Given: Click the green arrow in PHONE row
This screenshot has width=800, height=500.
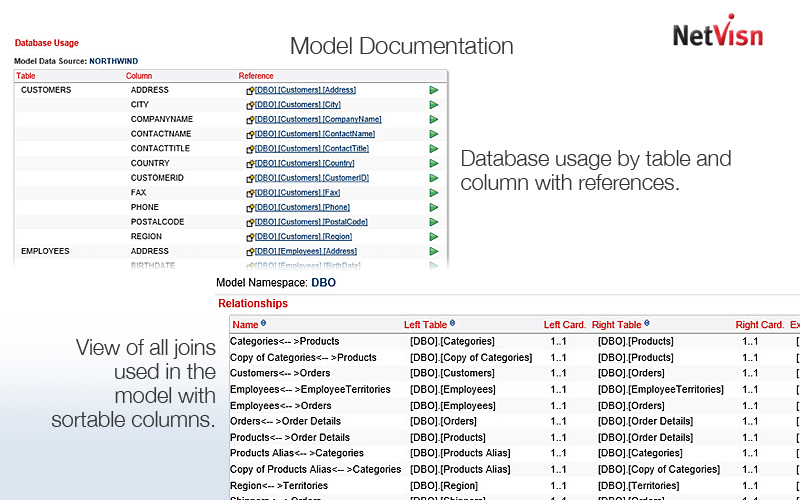Looking at the screenshot, I should pos(434,208).
